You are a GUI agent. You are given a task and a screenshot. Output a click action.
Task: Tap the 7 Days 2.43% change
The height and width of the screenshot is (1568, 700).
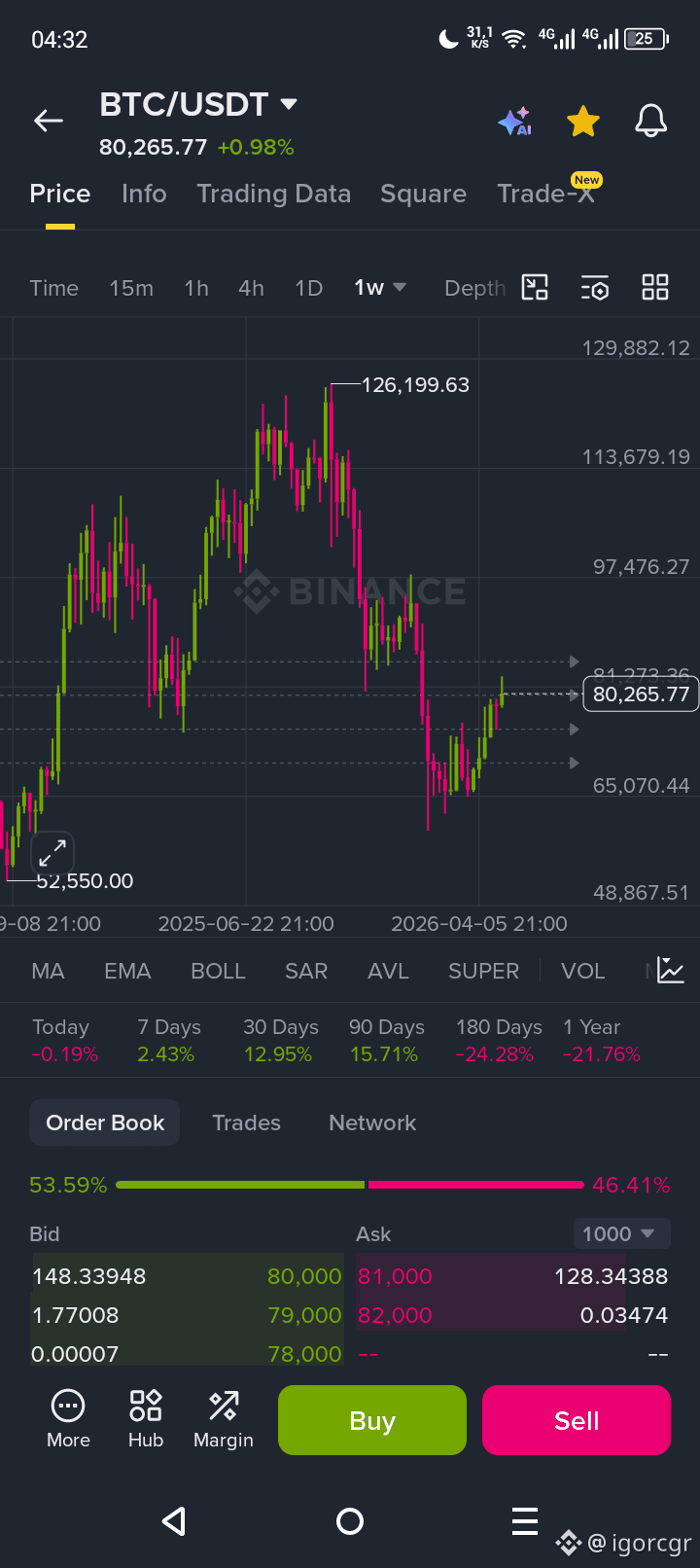point(168,1041)
